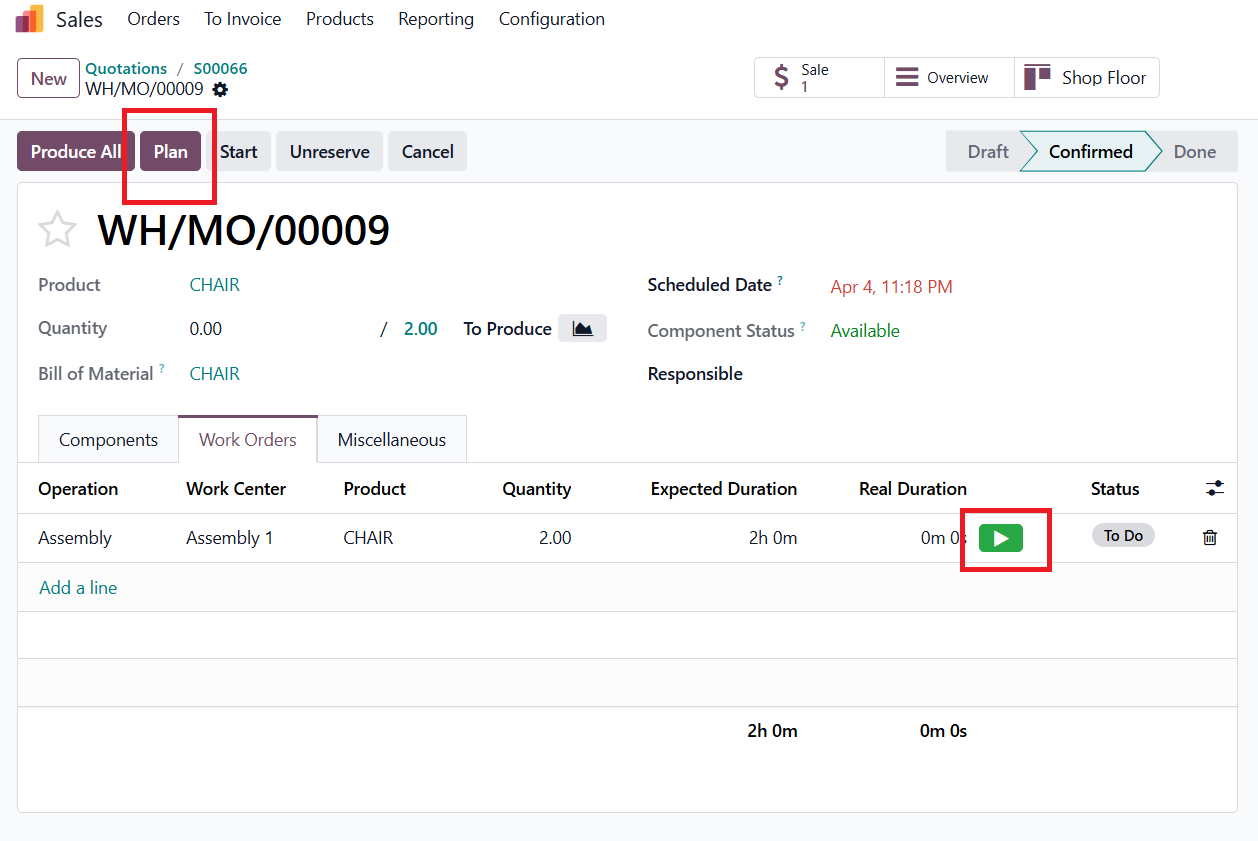Expand the Configuration menu
The width and height of the screenshot is (1258, 841).
pyautogui.click(x=551, y=19)
